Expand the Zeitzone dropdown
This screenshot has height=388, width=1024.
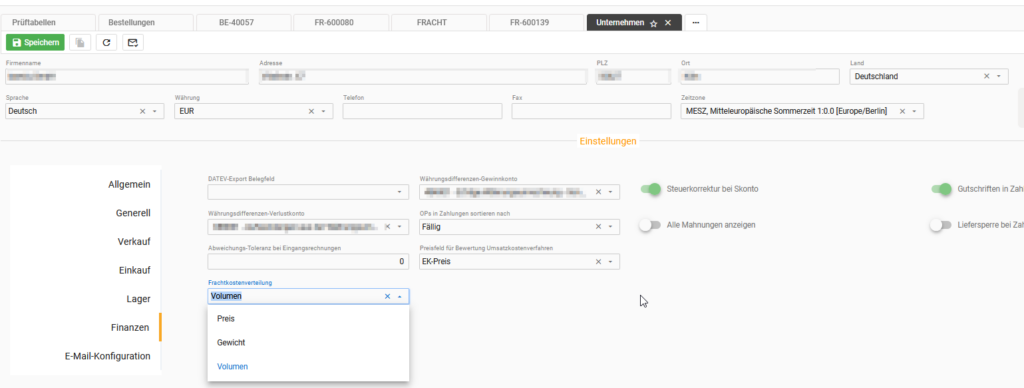click(x=914, y=112)
